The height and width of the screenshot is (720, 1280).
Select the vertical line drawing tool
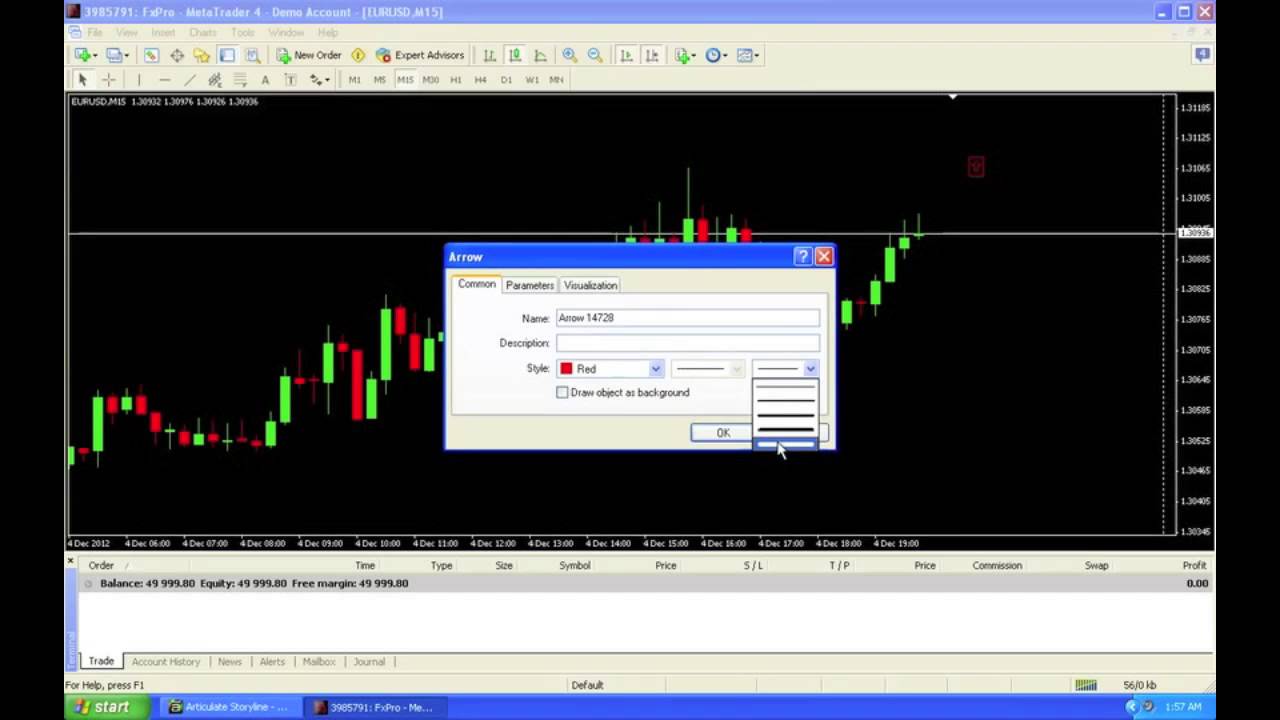[x=139, y=80]
